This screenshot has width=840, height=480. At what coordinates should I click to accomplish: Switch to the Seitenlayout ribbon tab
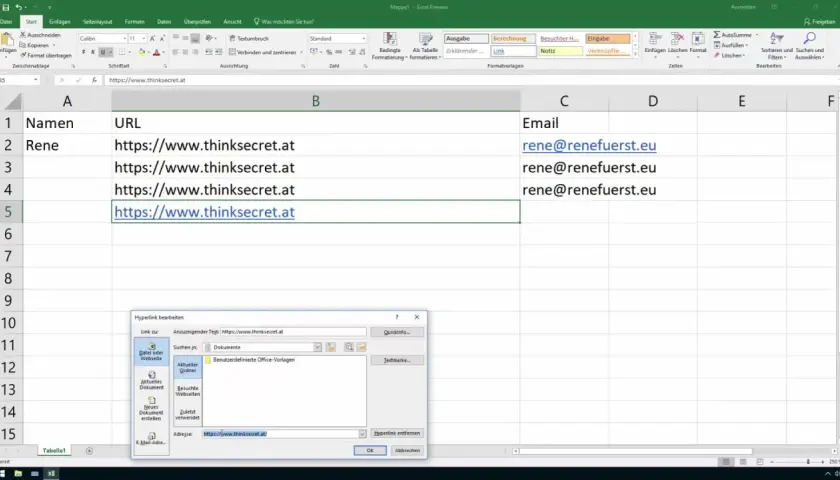coord(98,22)
